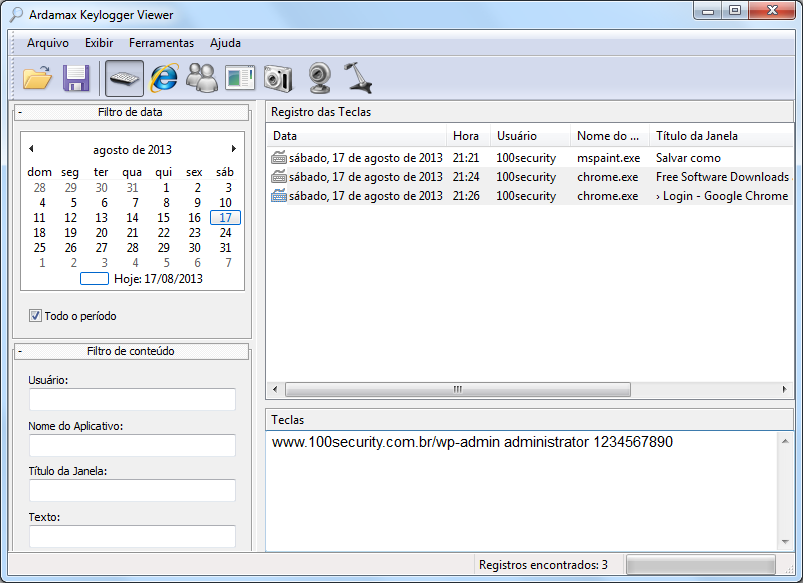This screenshot has height=583, width=803.
Task: Click keyboard icon of 21:26 Login row
Action: [x=279, y=196]
